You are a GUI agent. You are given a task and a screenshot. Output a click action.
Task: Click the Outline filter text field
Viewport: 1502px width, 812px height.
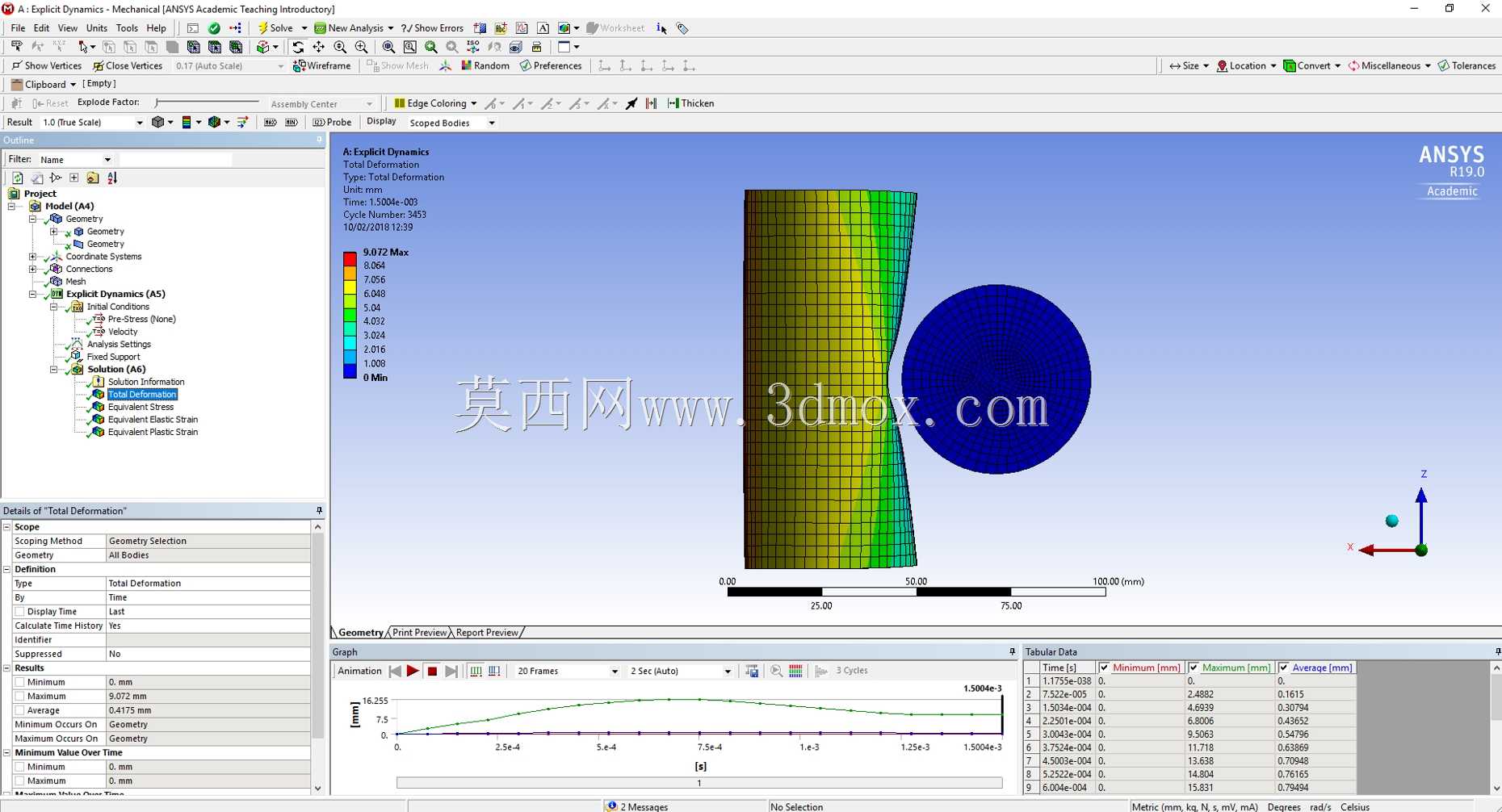(x=175, y=160)
